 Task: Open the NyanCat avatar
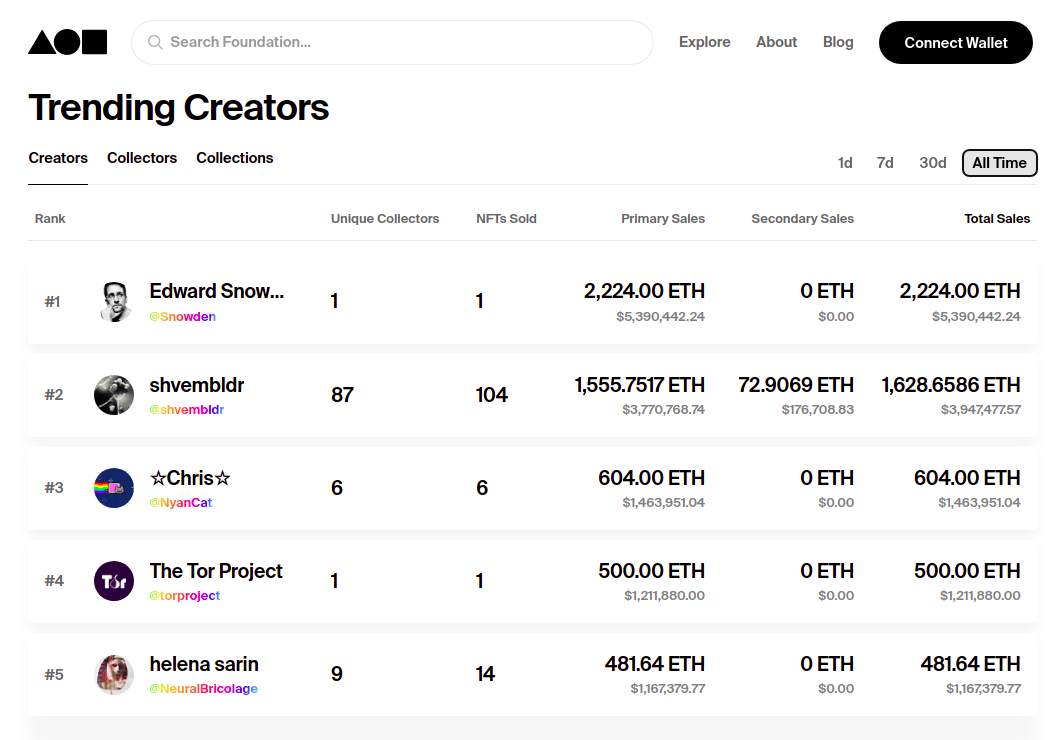[114, 488]
